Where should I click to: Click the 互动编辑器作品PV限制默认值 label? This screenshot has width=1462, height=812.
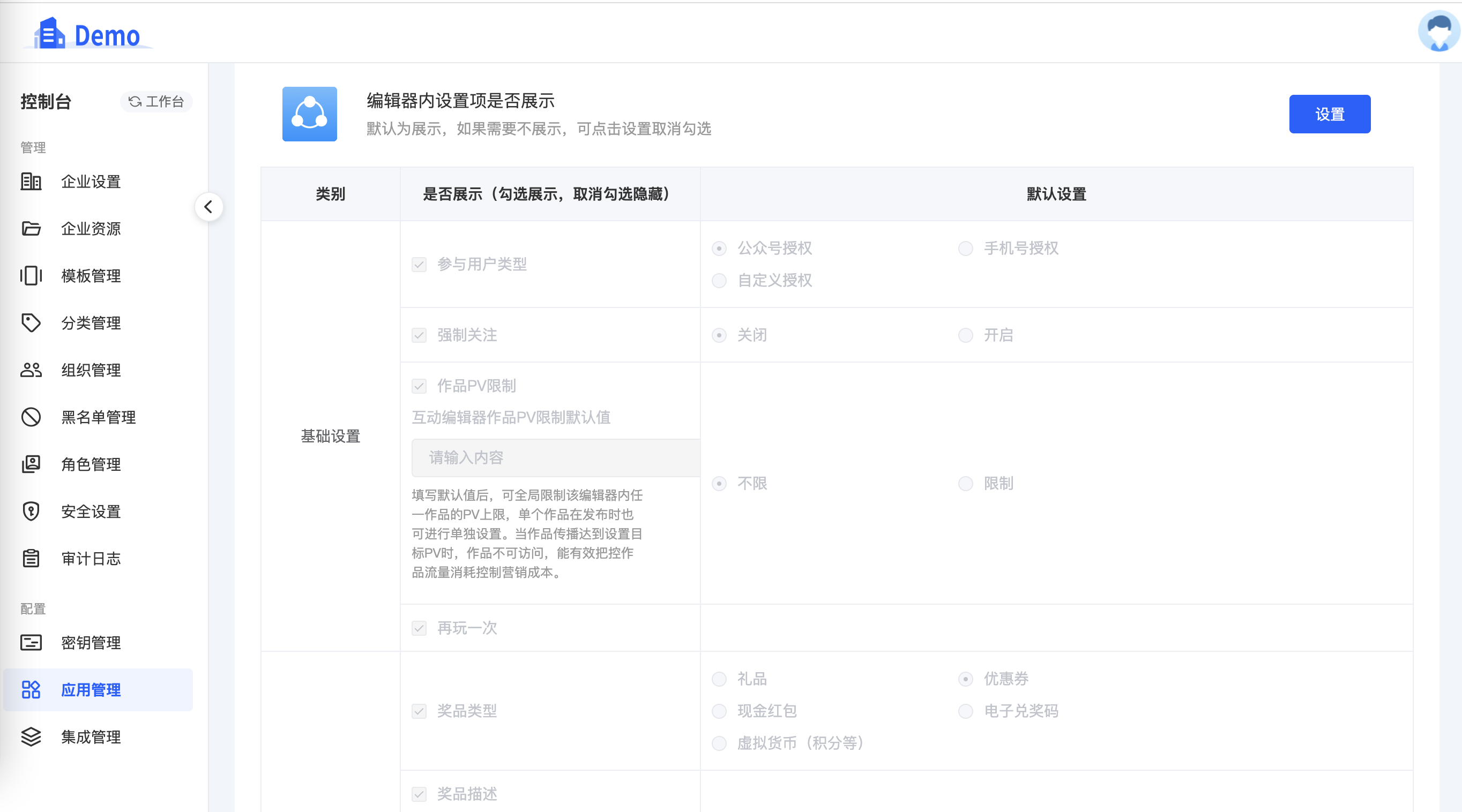[x=511, y=417]
